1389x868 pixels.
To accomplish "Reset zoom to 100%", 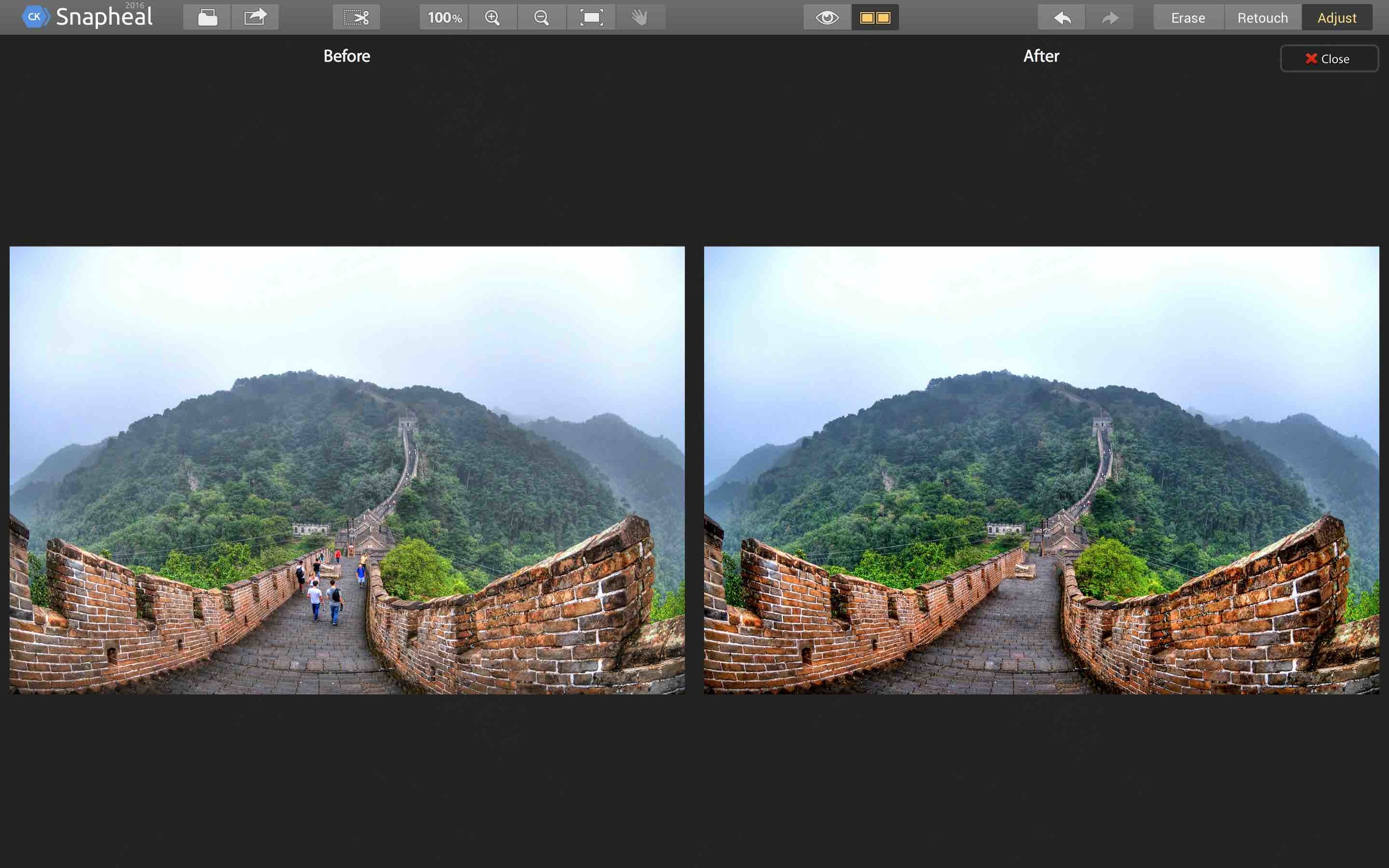I will (x=444, y=17).
